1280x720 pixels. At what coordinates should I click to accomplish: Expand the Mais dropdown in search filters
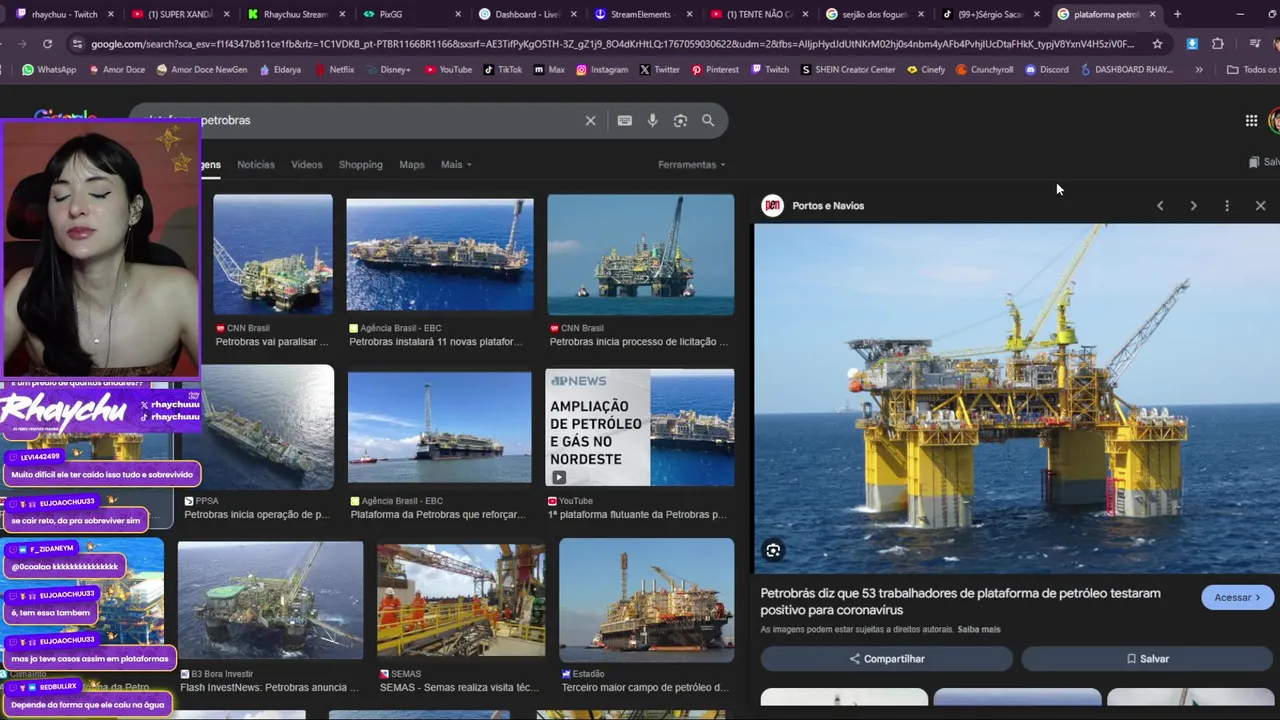tap(456, 164)
